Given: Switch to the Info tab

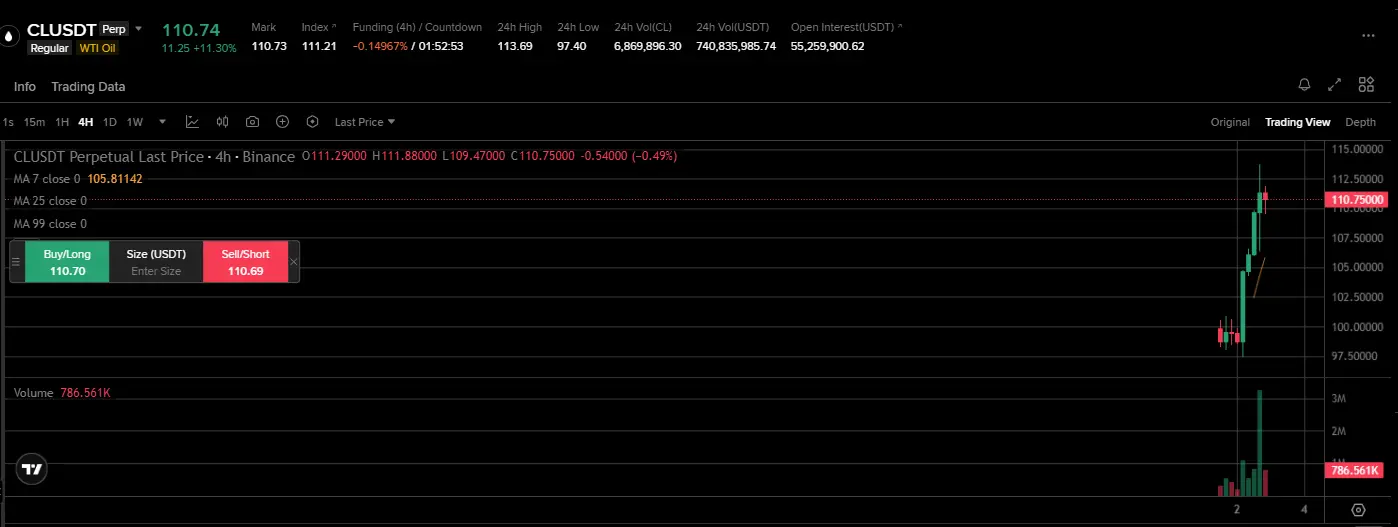Looking at the screenshot, I should [25, 87].
